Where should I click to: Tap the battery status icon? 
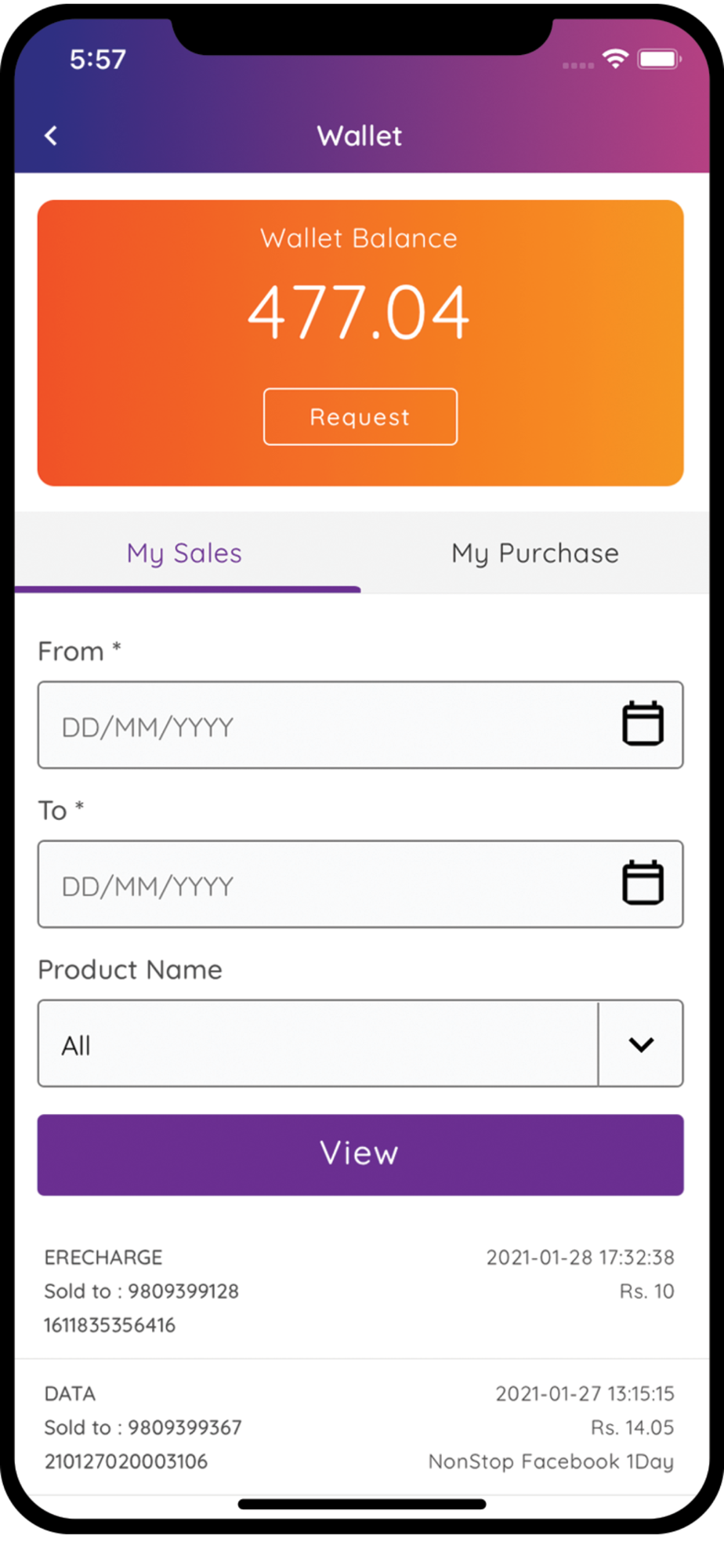point(659,60)
